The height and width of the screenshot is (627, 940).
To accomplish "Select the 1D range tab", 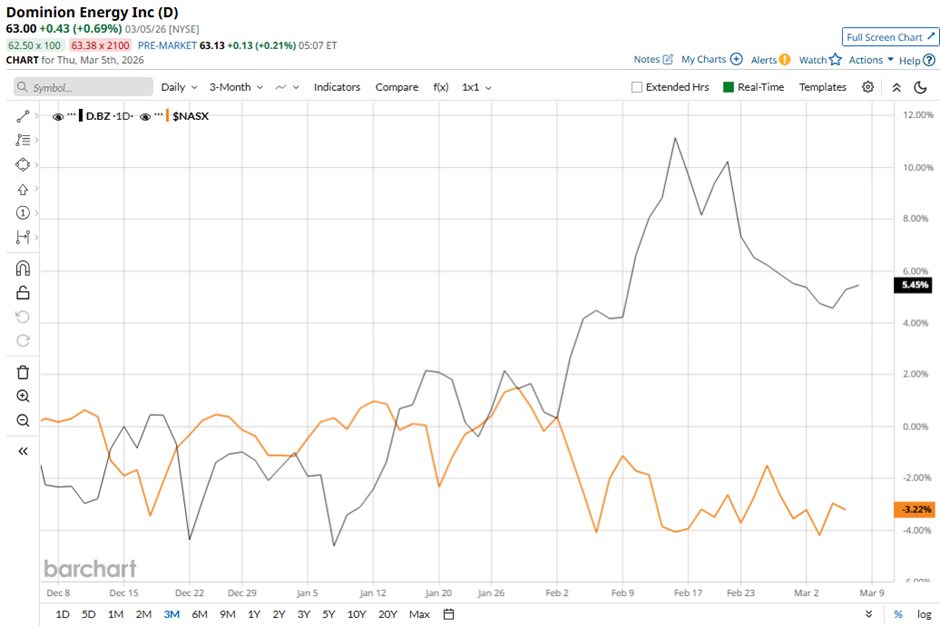I will coord(62,614).
